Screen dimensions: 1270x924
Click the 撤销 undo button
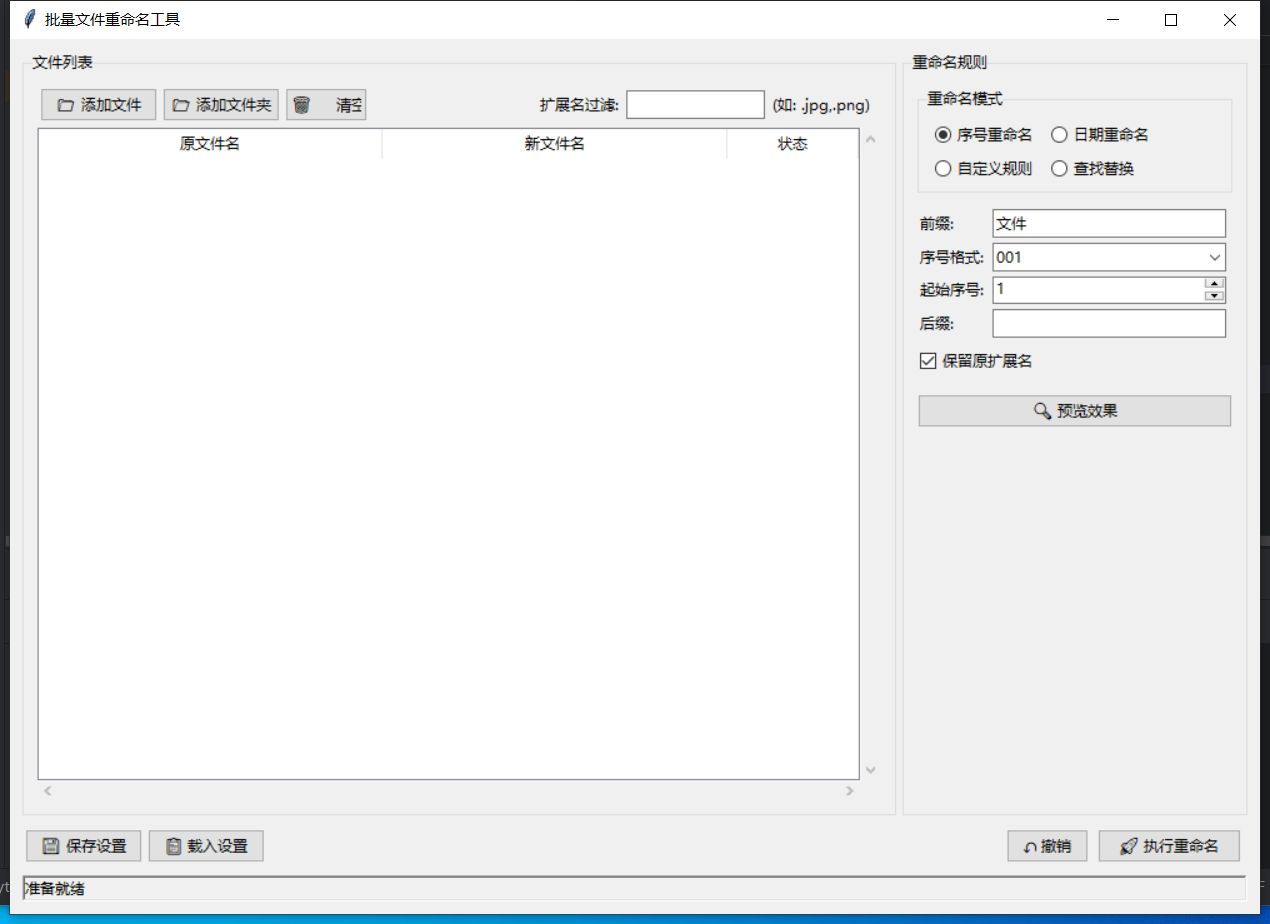click(x=1047, y=846)
